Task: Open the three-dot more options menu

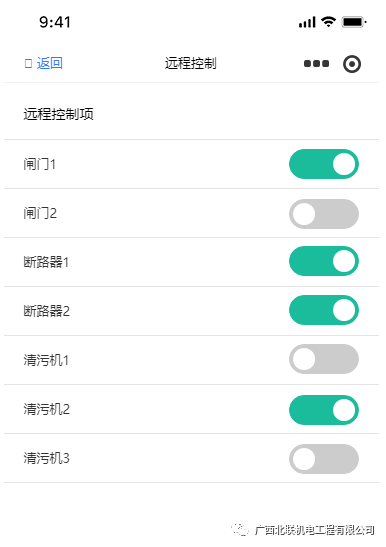Action: point(316,63)
